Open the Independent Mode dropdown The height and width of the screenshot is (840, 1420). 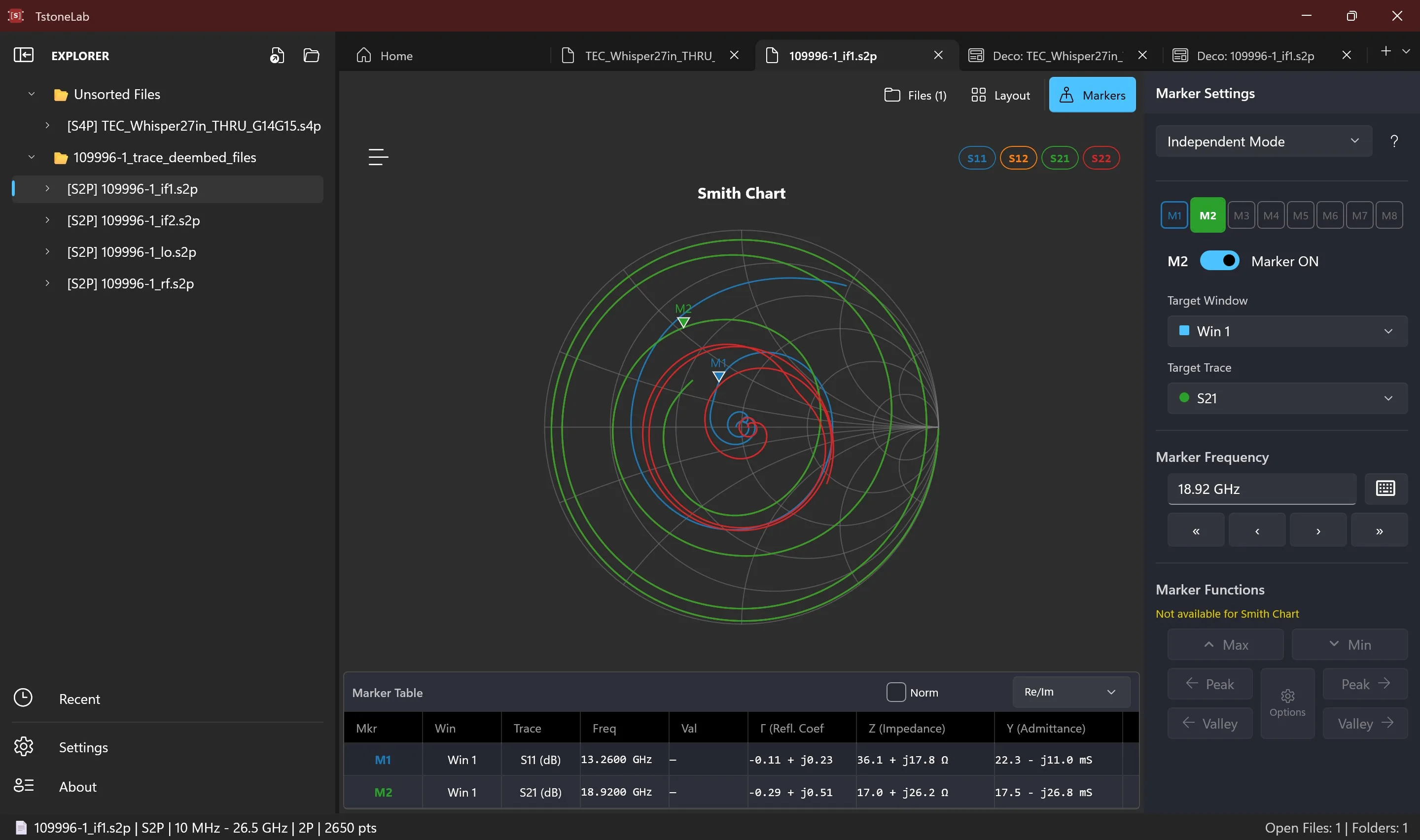tap(1263, 141)
